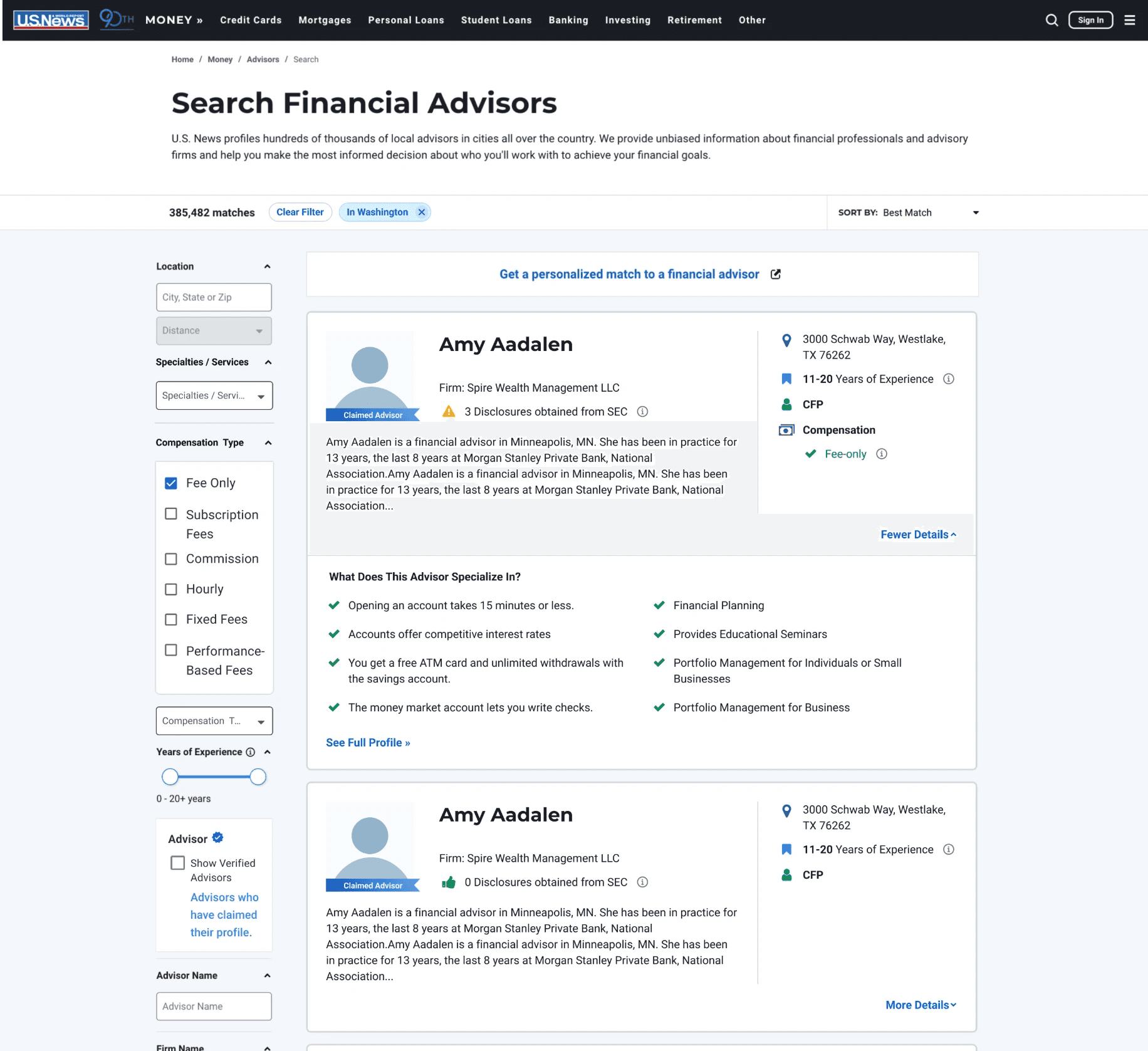Click CFP person icon in second card
1148x1051 pixels.
pyautogui.click(x=786, y=876)
